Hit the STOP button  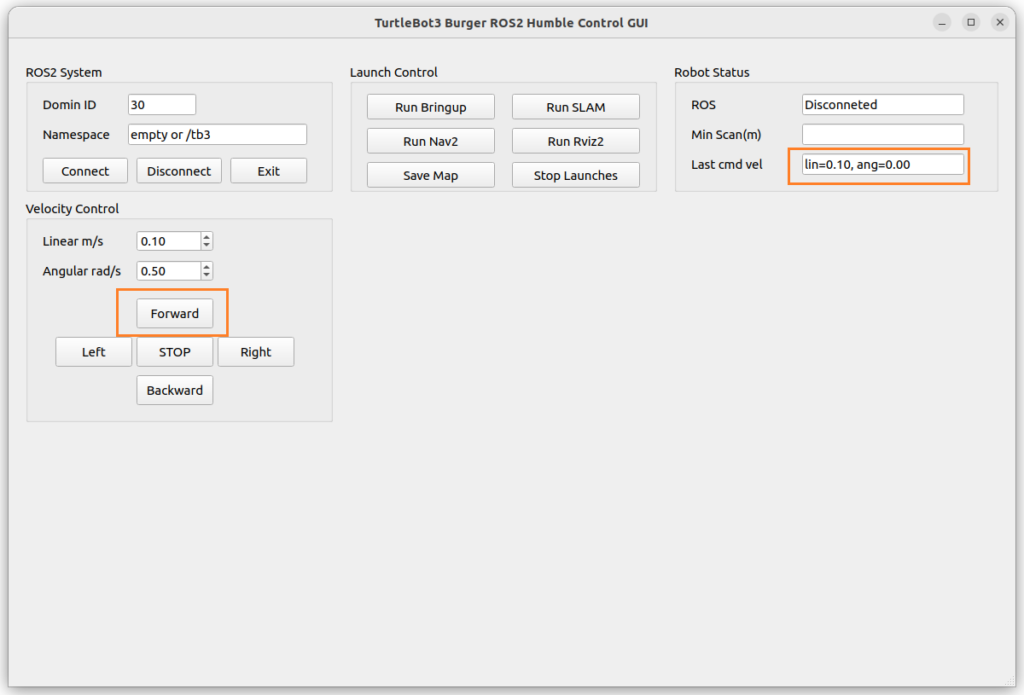tap(174, 352)
